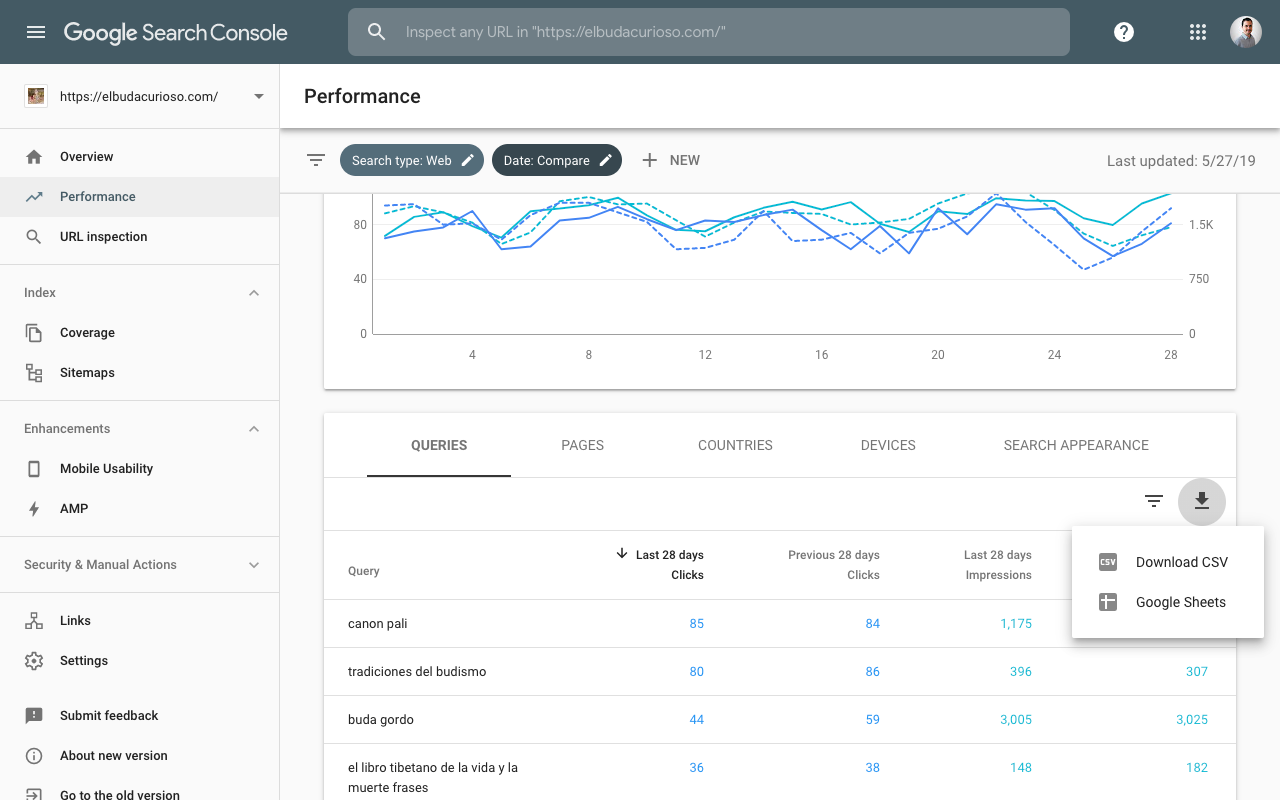This screenshot has width=1280, height=800.
Task: Edit pencil on Search type: Web chip
Action: (x=467, y=160)
